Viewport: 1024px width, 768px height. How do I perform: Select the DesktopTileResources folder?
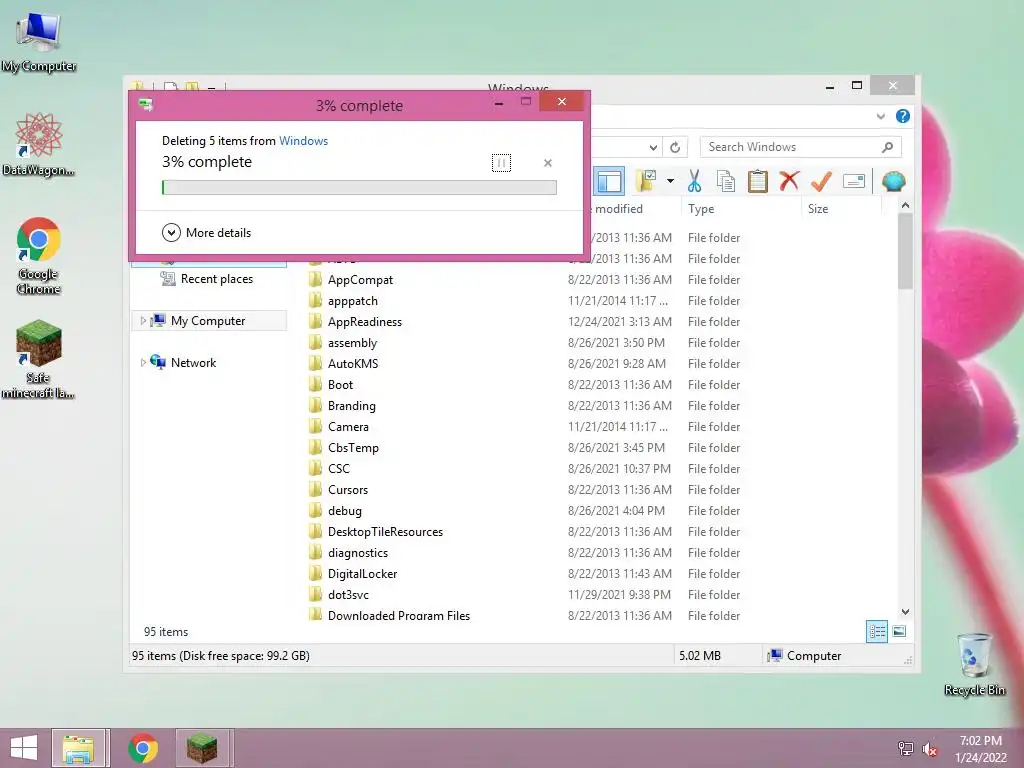point(385,532)
